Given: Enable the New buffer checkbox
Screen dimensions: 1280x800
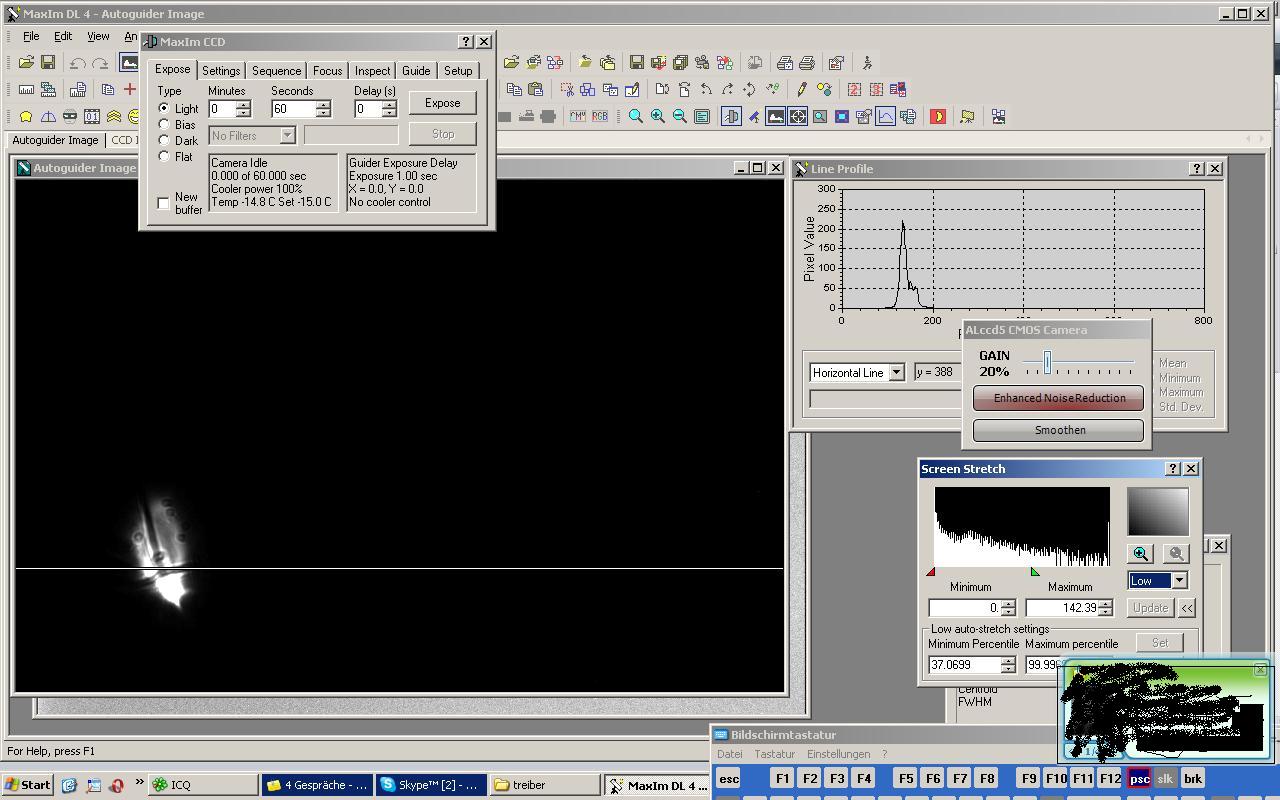Looking at the screenshot, I should 164,203.
